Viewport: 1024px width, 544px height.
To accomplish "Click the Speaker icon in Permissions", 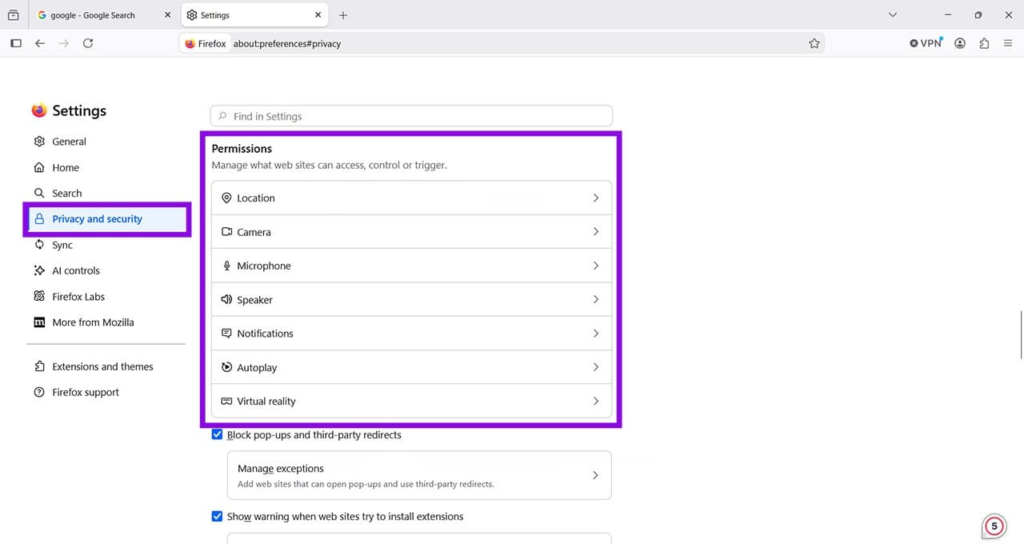I will tap(226, 300).
